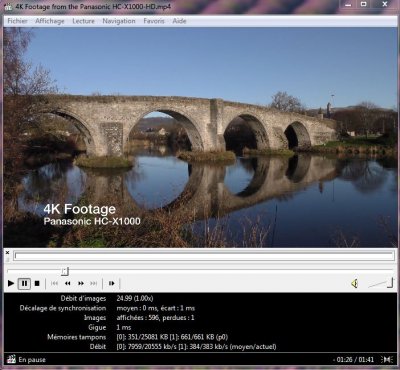Screen dimensions: 400x370
Task: Skip to next file icon
Action: (94, 283)
